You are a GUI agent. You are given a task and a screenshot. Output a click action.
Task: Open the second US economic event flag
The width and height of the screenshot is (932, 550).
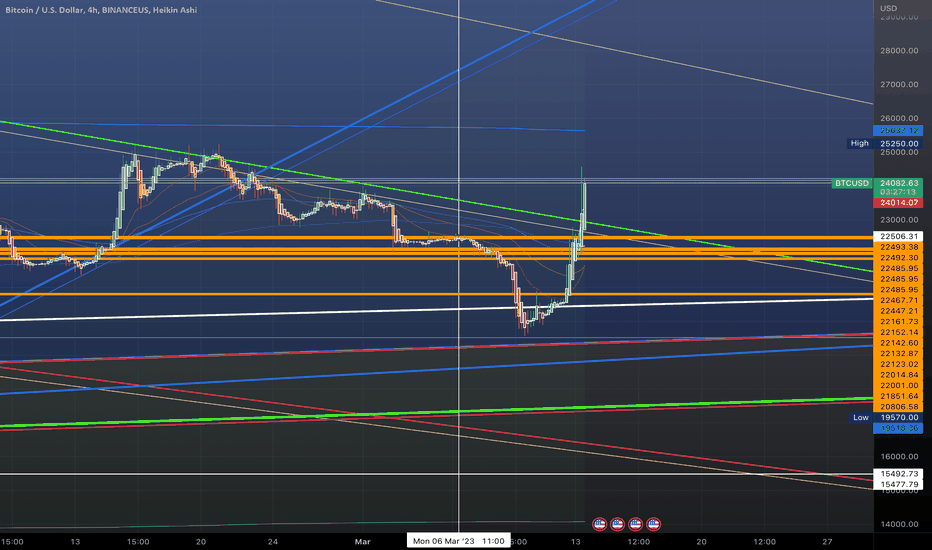(x=617, y=524)
